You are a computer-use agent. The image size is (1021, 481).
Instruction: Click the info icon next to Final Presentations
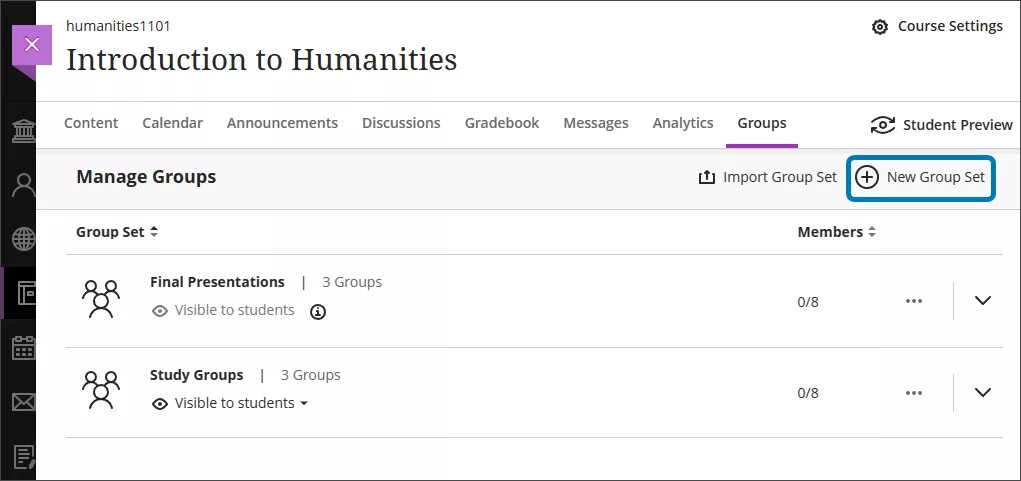point(318,312)
